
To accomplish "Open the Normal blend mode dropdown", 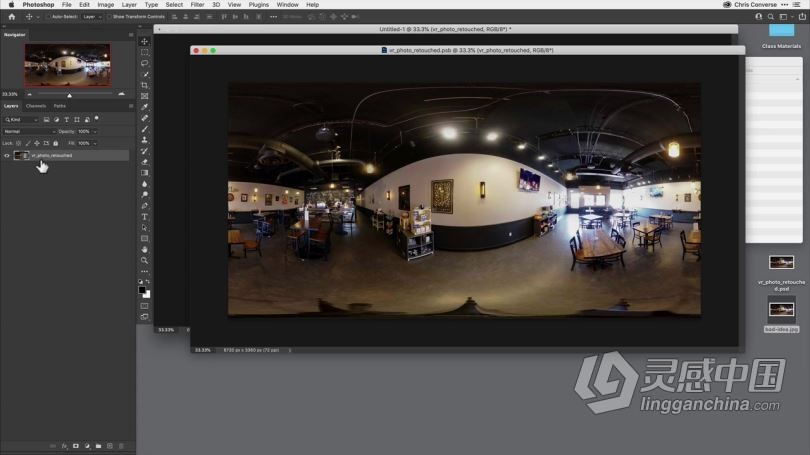I will coord(29,132).
